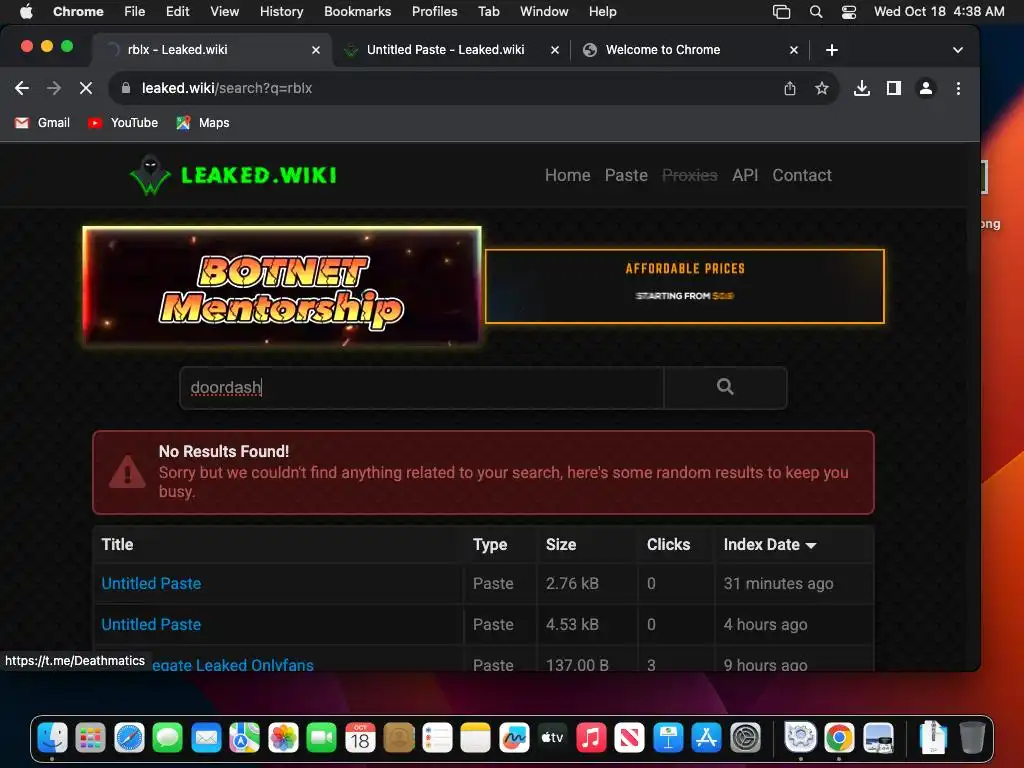Viewport: 1024px width, 768px height.
Task: Open Calendar showing 18 in dock
Action: pyautogui.click(x=360, y=738)
